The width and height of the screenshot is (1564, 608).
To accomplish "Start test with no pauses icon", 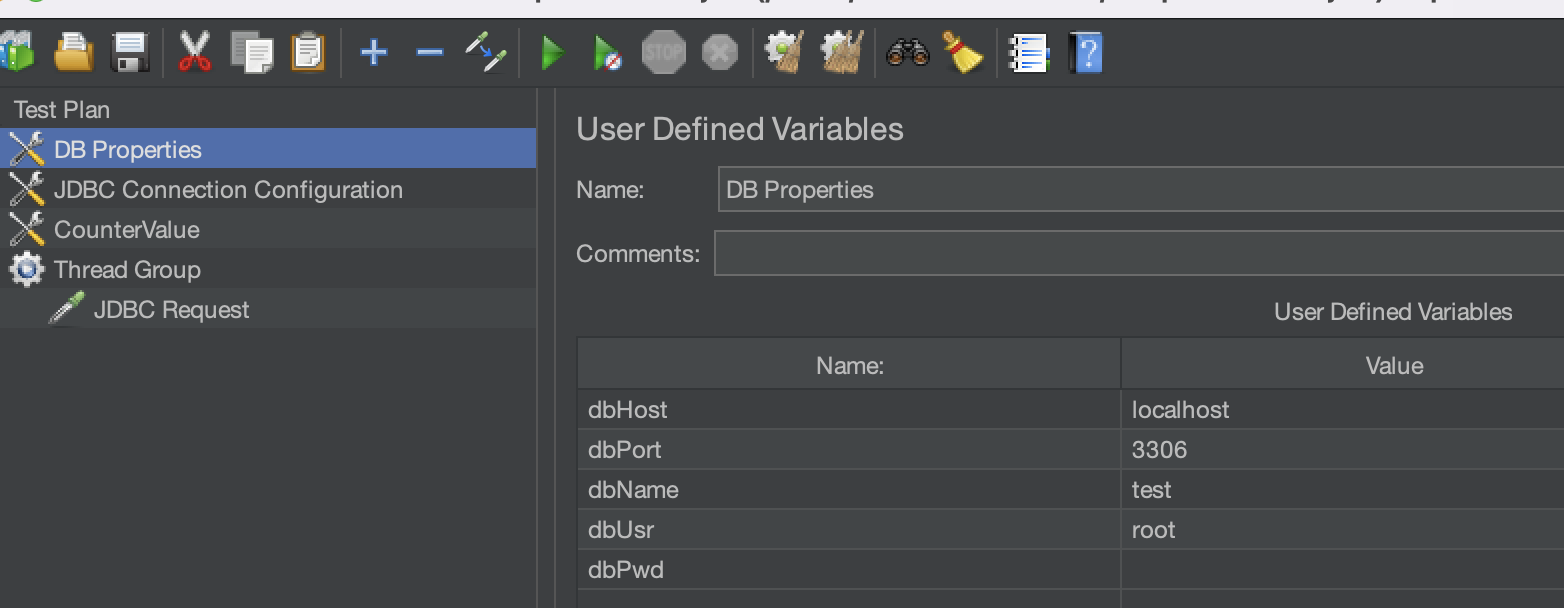I will 607,52.
